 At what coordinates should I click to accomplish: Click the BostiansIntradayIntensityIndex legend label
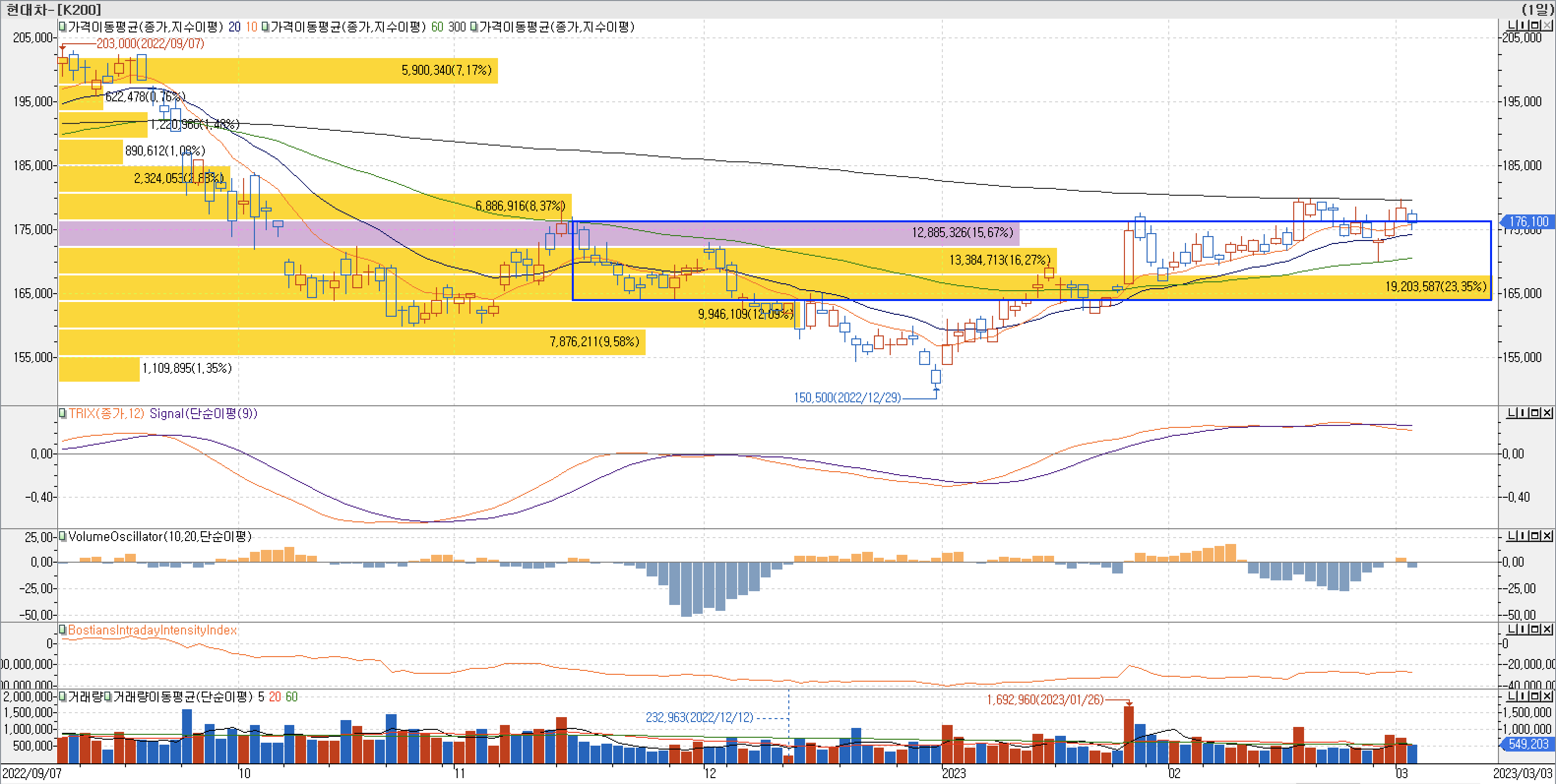coord(152,630)
